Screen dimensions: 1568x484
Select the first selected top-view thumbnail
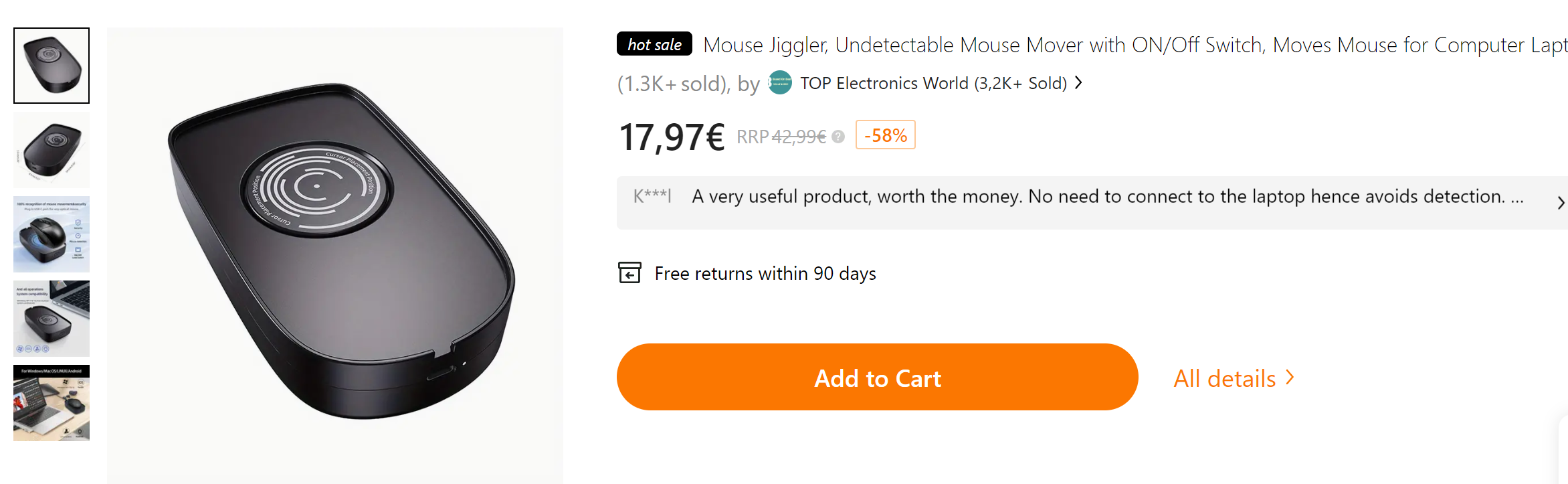pos(52,66)
